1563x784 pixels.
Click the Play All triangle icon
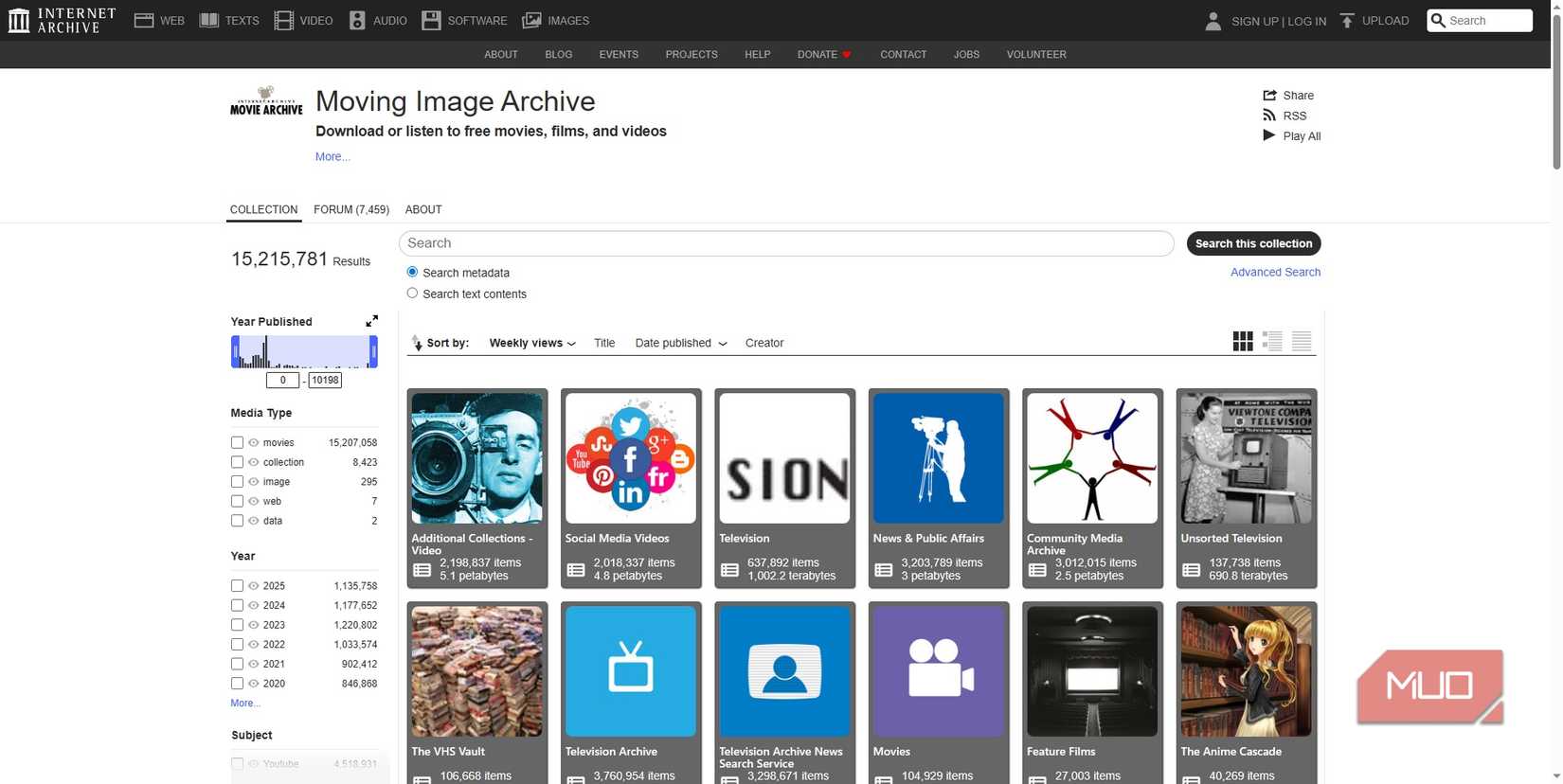[x=1269, y=135]
